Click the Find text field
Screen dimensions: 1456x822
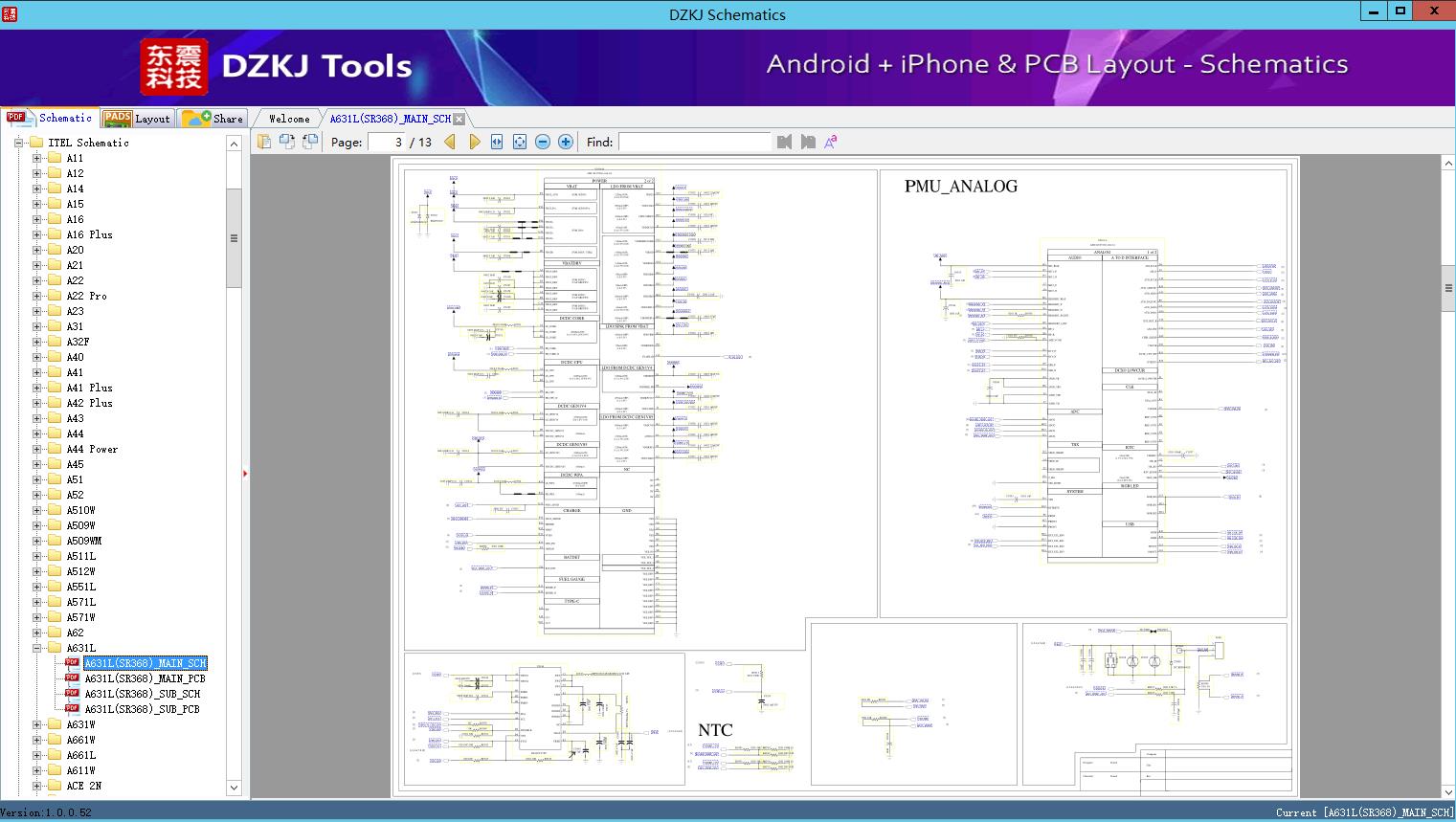694,142
